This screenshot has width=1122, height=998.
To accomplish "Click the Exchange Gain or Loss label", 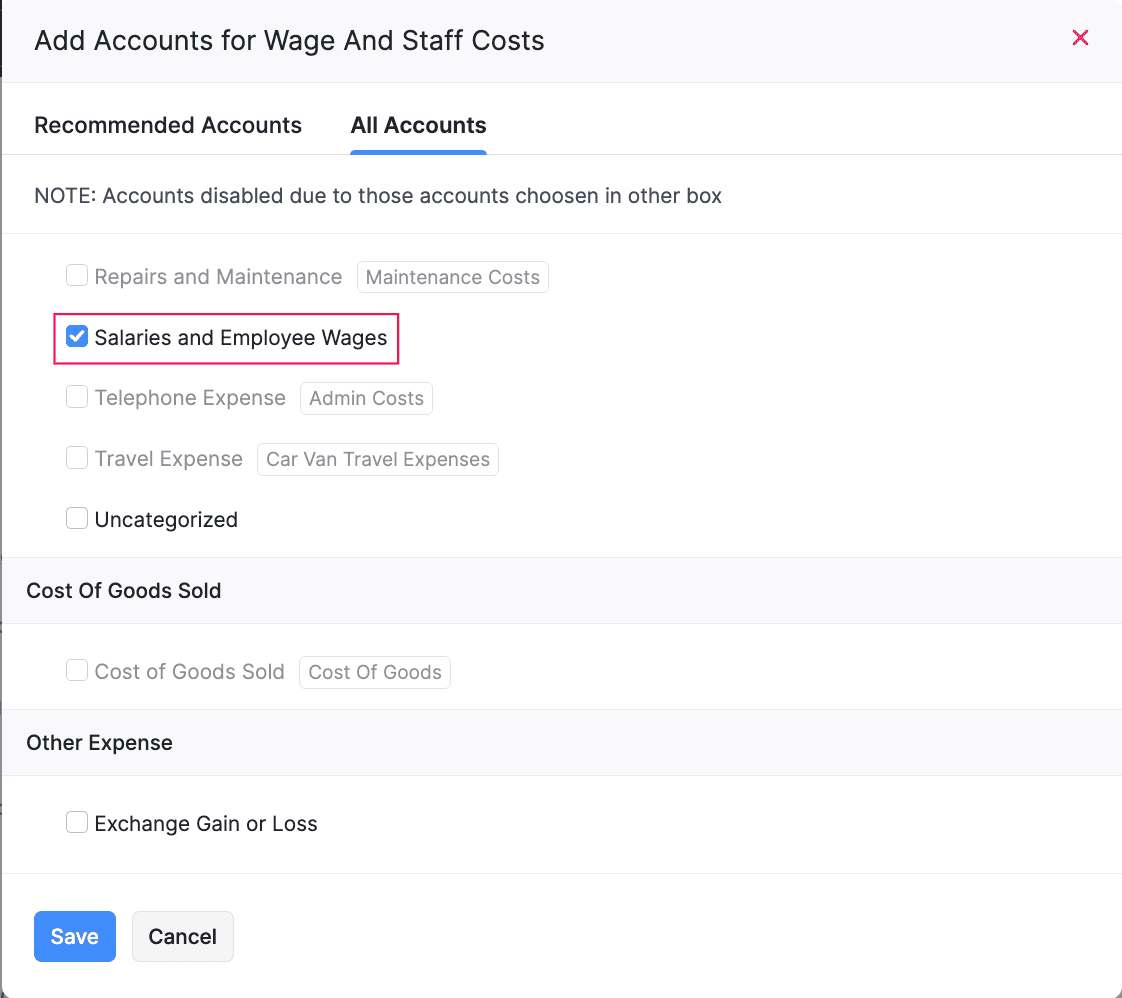I will coord(206,824).
